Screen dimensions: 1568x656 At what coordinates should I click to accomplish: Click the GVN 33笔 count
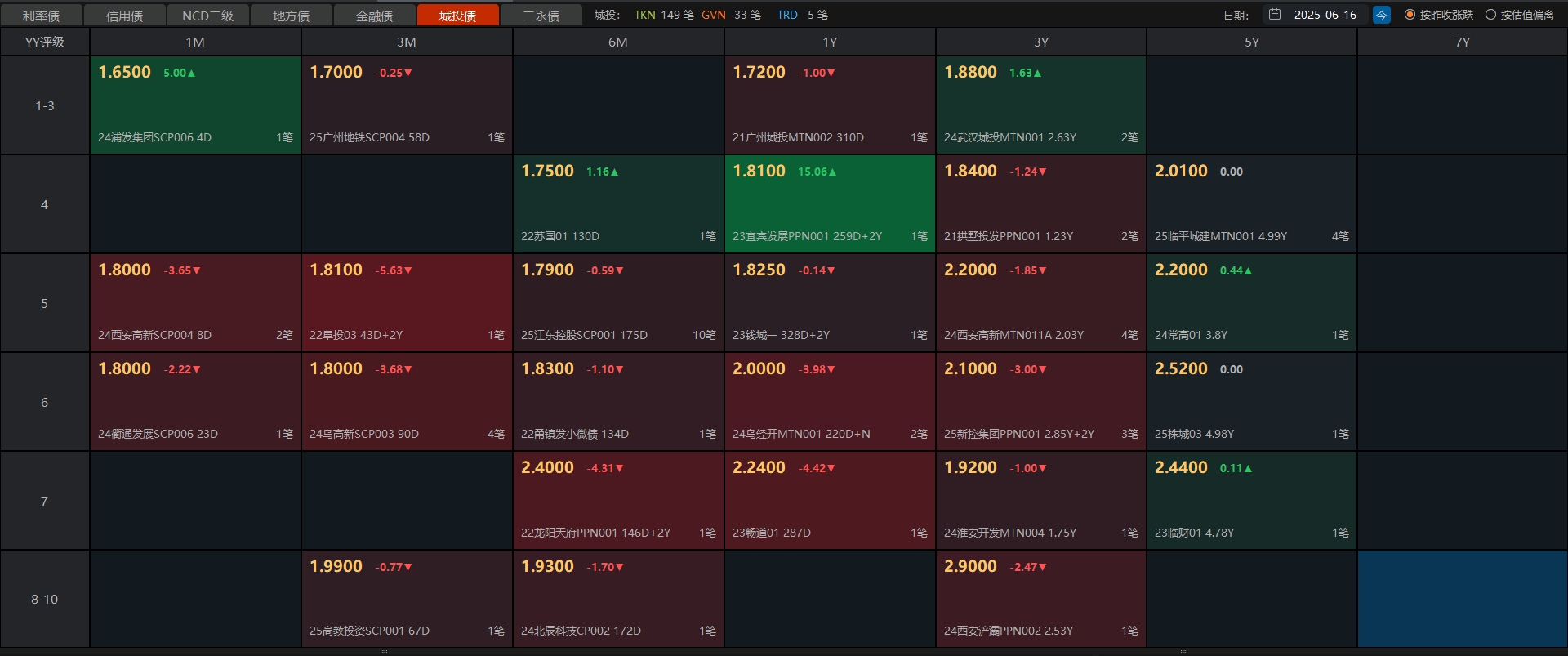[731, 15]
